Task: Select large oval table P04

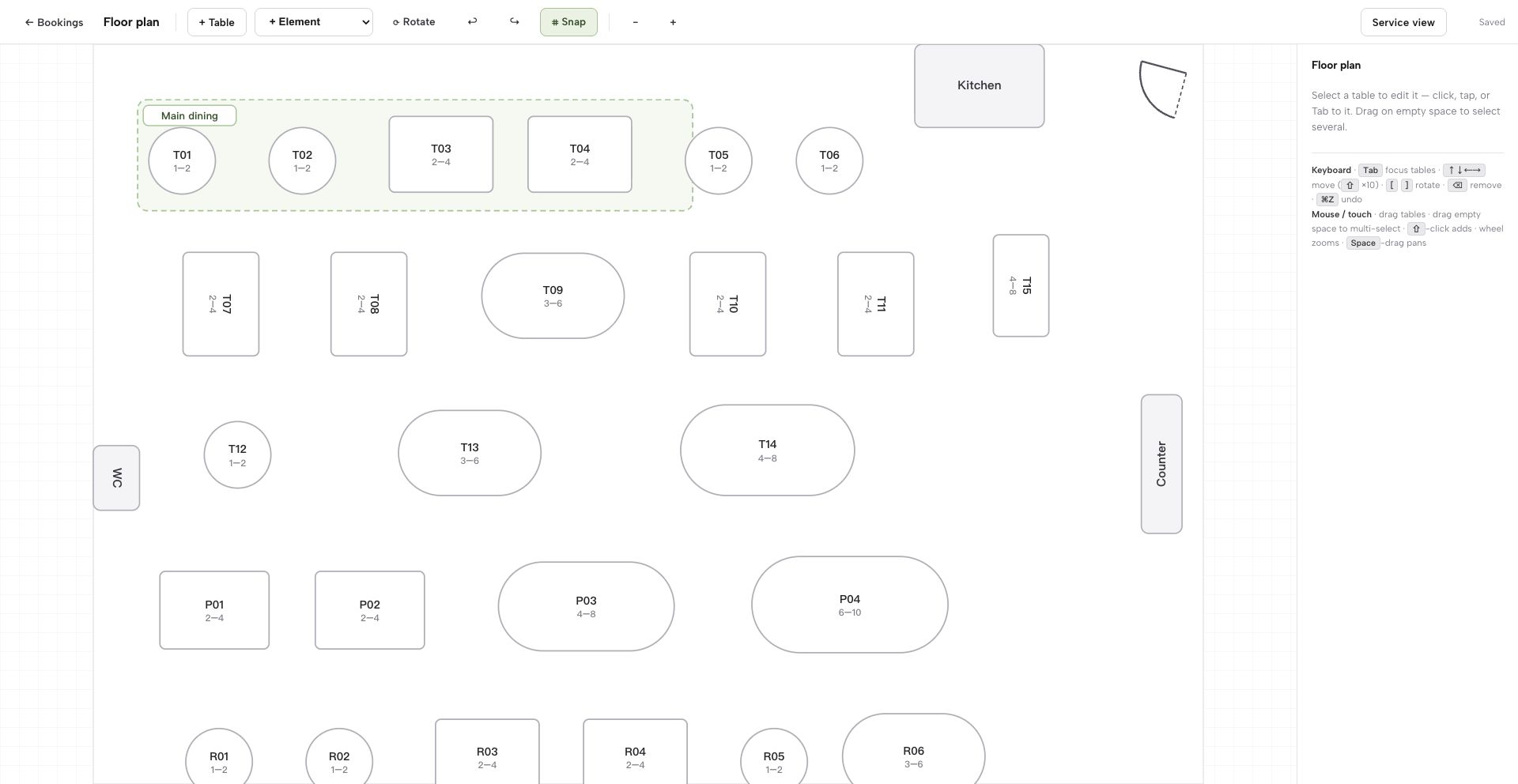Action: click(x=850, y=605)
